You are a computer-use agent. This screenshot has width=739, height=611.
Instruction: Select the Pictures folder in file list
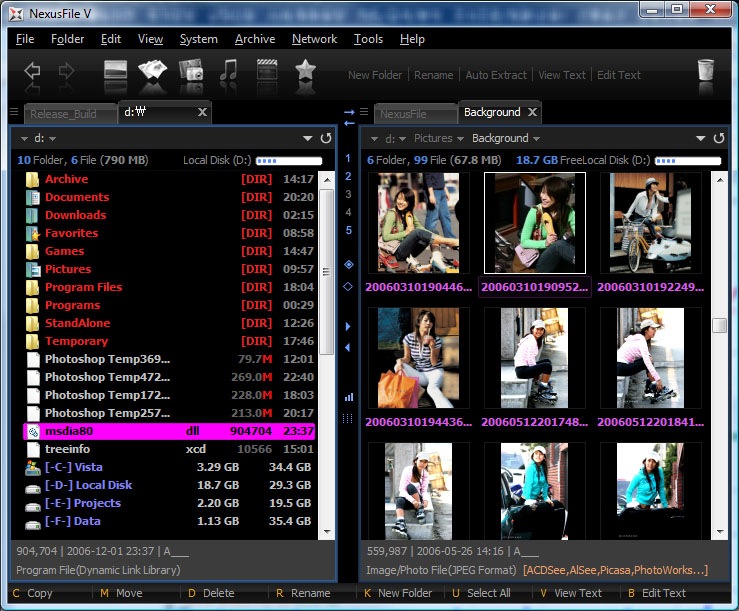(x=68, y=269)
